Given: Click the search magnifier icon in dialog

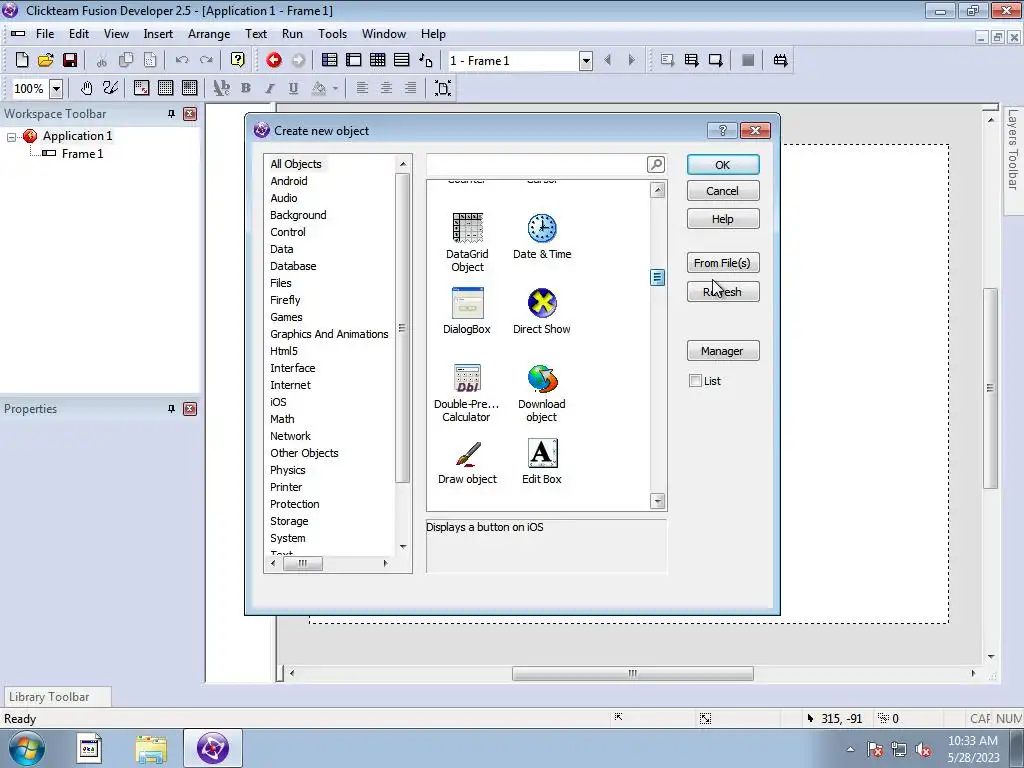Looking at the screenshot, I should [x=656, y=164].
